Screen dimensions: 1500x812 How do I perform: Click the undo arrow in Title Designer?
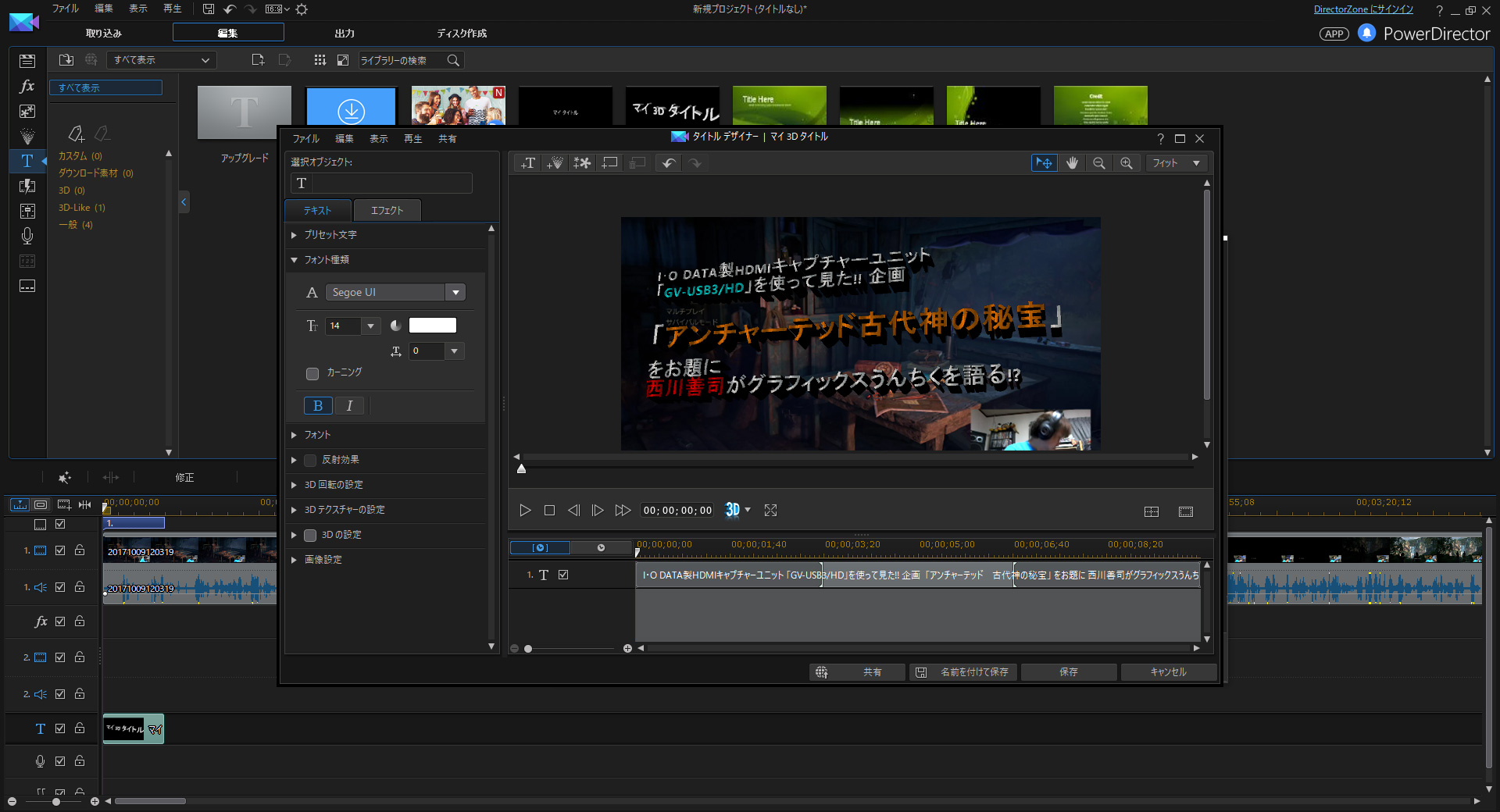point(668,163)
